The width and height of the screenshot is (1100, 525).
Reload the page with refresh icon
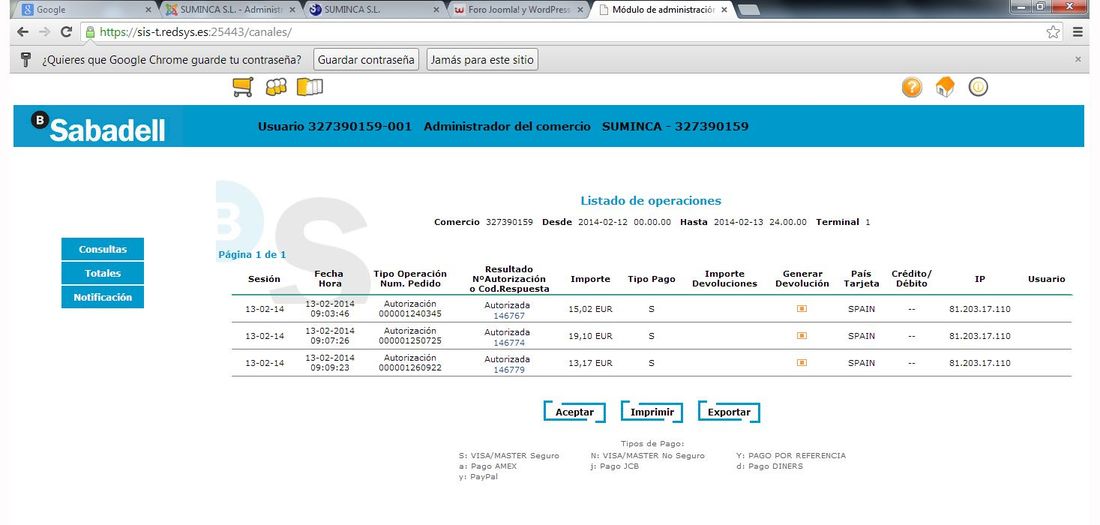pyautogui.click(x=67, y=32)
